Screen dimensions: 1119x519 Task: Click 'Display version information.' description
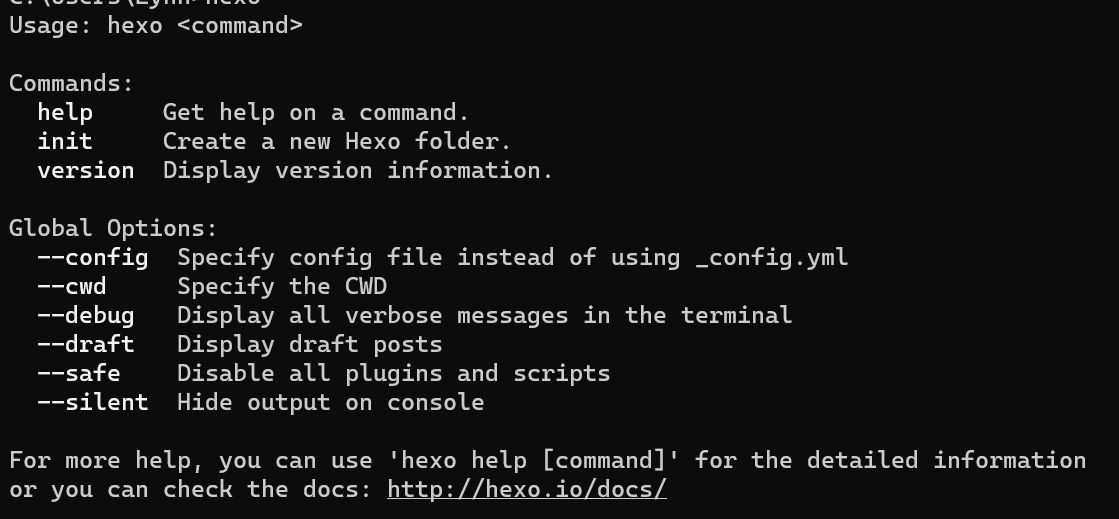(358, 171)
